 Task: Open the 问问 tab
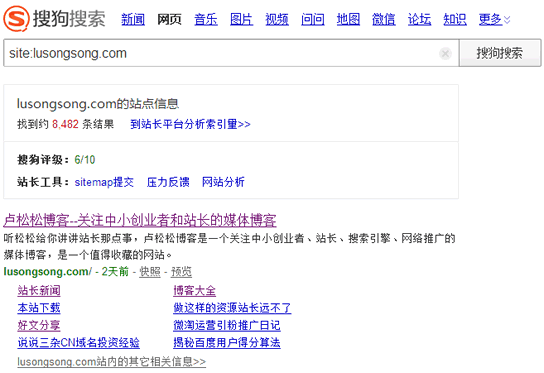pos(313,19)
